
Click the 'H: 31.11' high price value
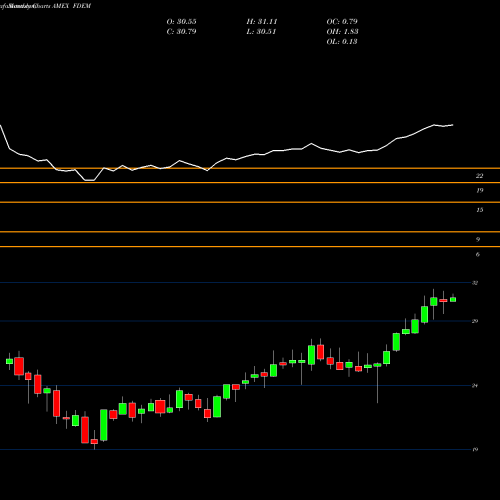point(262,21)
